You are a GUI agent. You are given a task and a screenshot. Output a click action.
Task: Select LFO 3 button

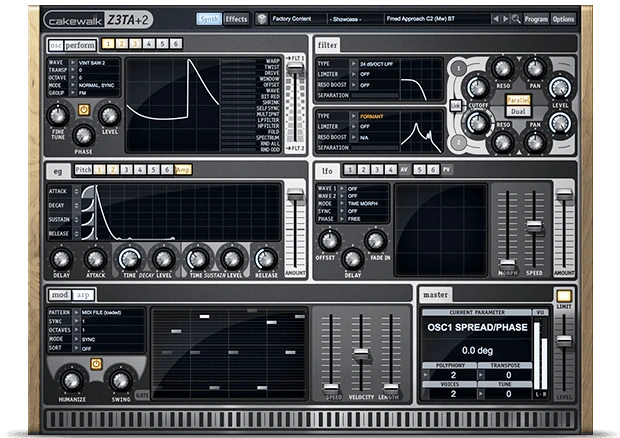[x=376, y=170]
